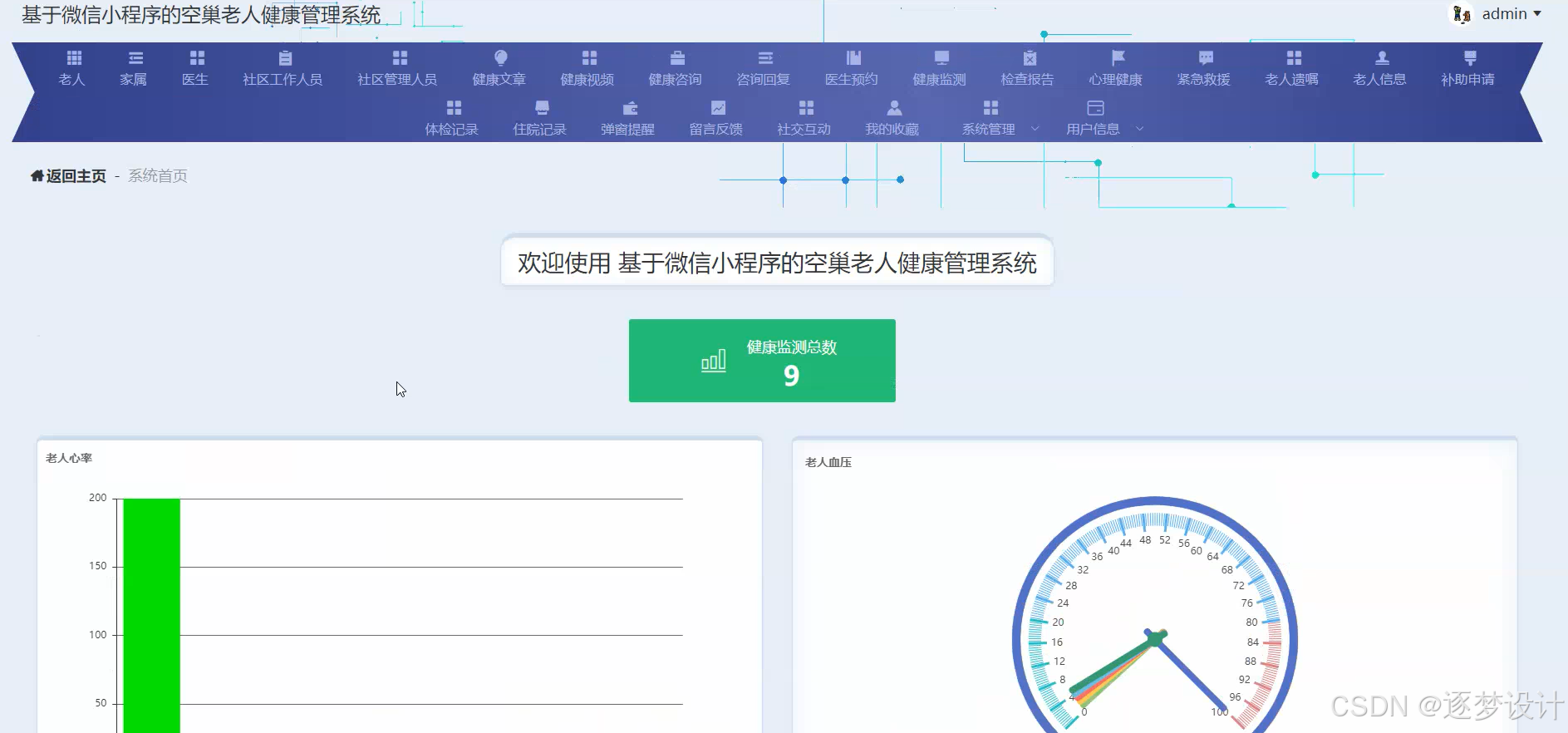Screen dimensions: 1568x733
Task: Open the admin dropdown arrow
Action: pos(1537,14)
